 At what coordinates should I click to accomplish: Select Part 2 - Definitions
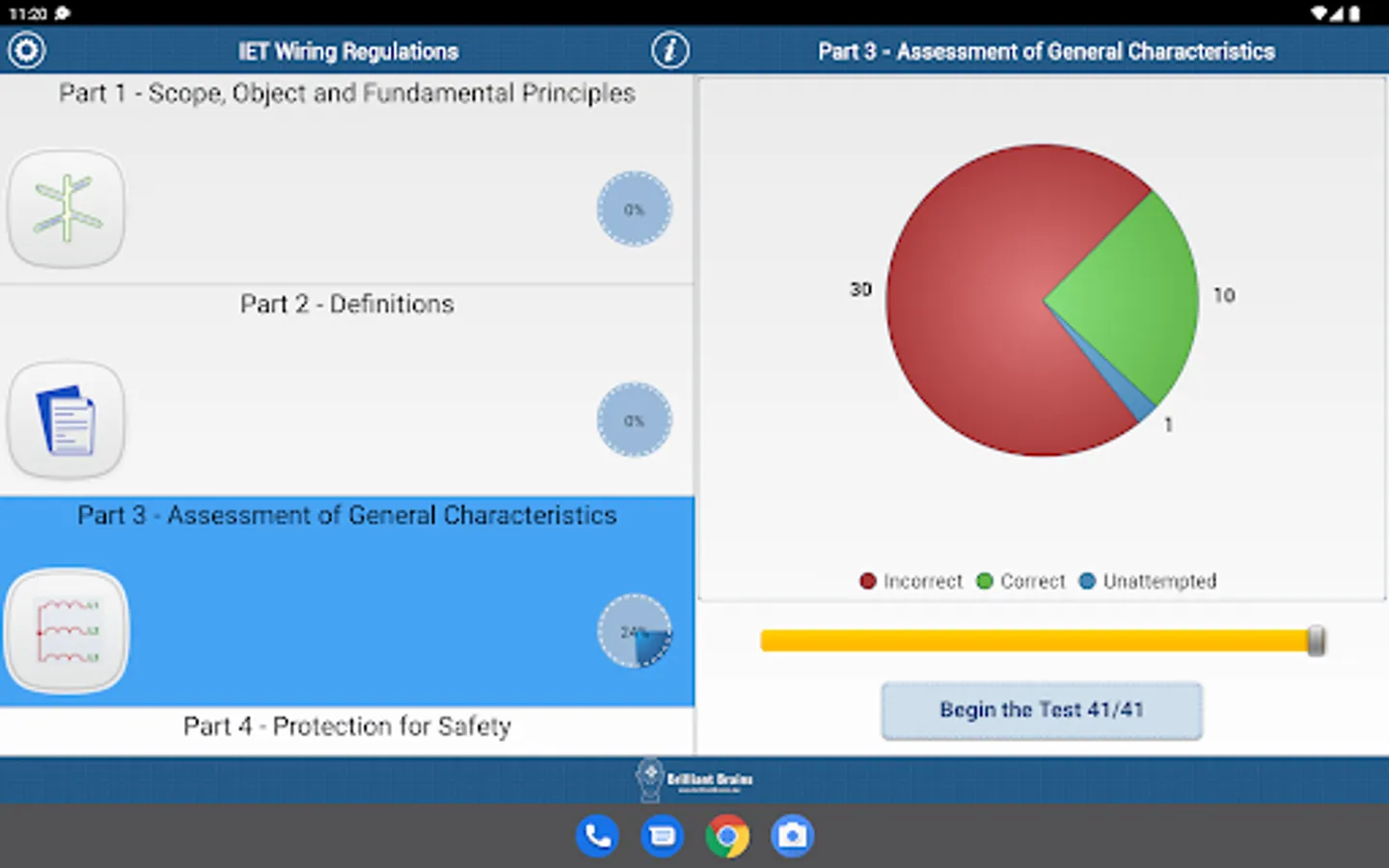(x=347, y=391)
